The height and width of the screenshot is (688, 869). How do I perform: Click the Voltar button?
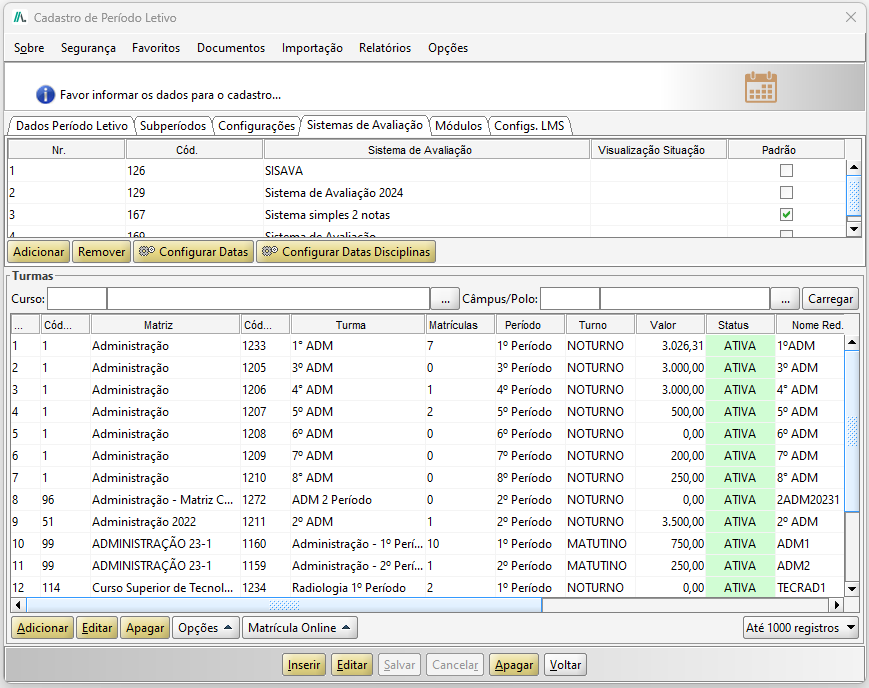(565, 665)
